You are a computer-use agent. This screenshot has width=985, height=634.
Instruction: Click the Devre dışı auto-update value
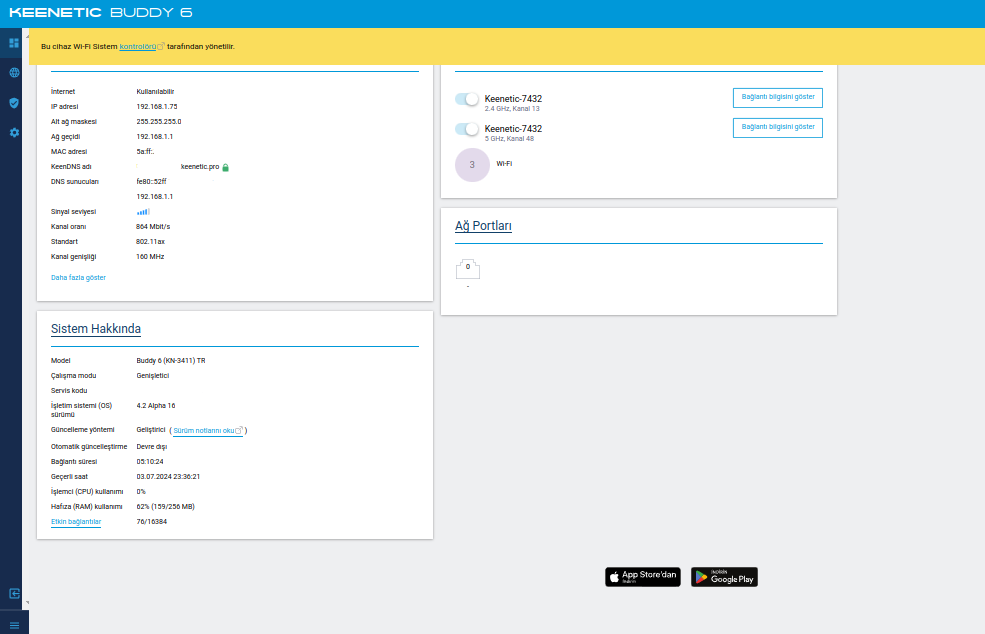[152, 447]
